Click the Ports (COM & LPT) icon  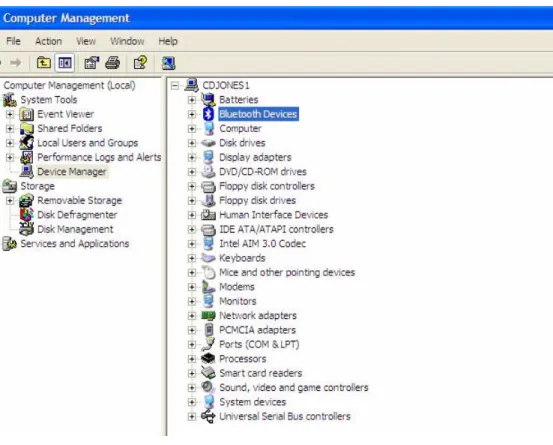tap(208, 344)
